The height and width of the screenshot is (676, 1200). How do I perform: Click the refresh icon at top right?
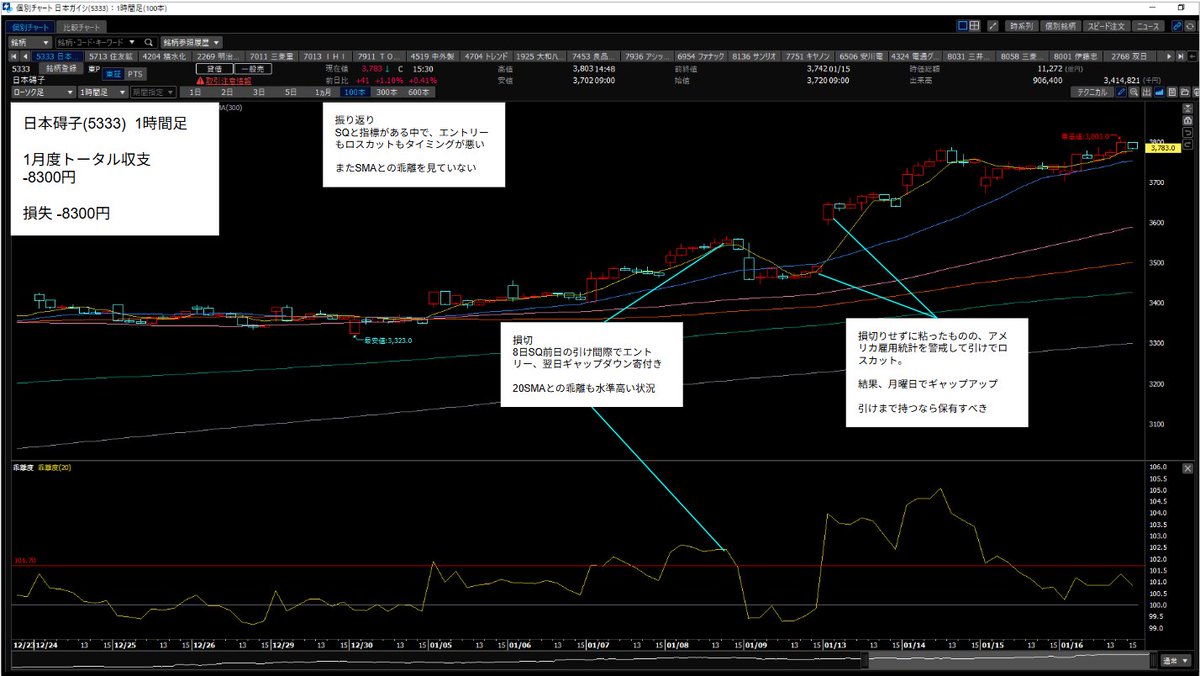[x=1189, y=27]
